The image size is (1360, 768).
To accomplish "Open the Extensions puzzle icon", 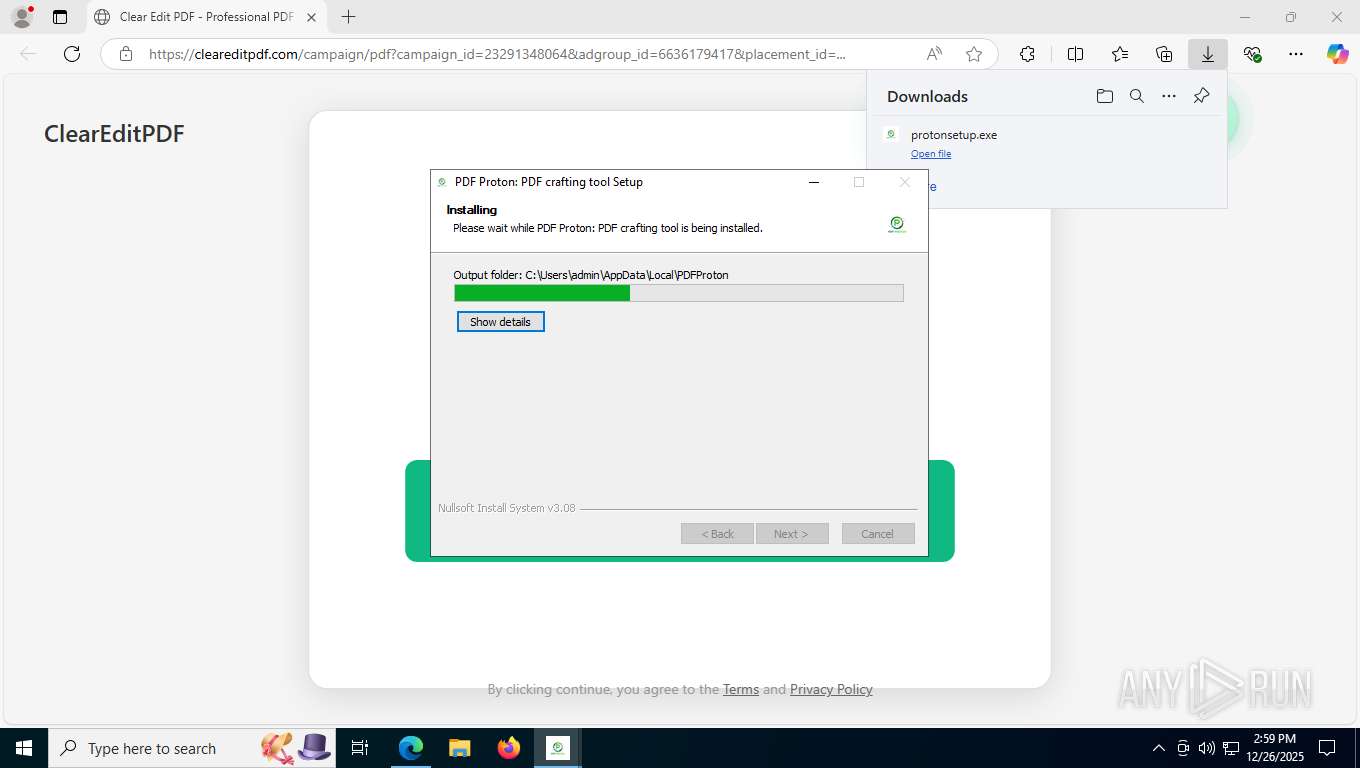I will point(1027,54).
